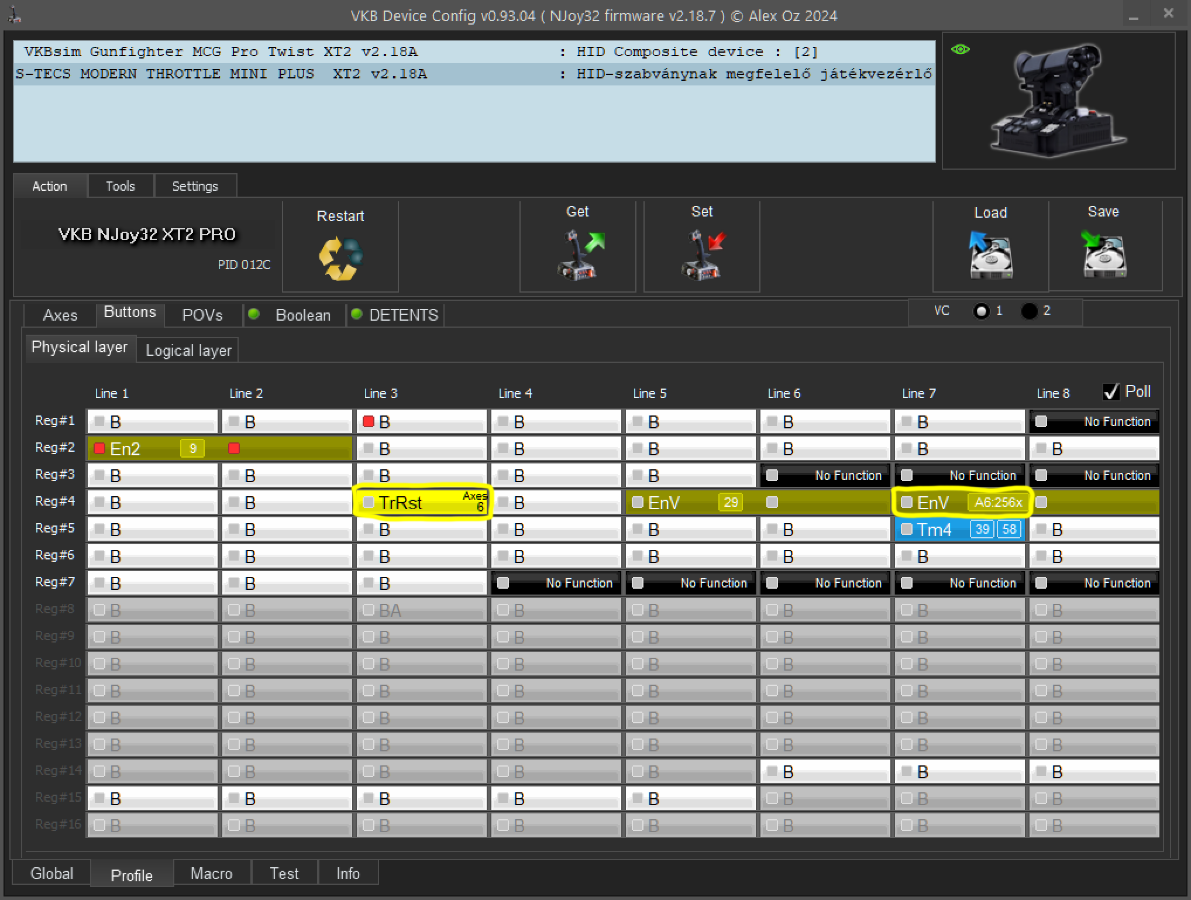This screenshot has height=900, width=1191.
Task: Click the Save hard drive icon
Action: (1103, 254)
